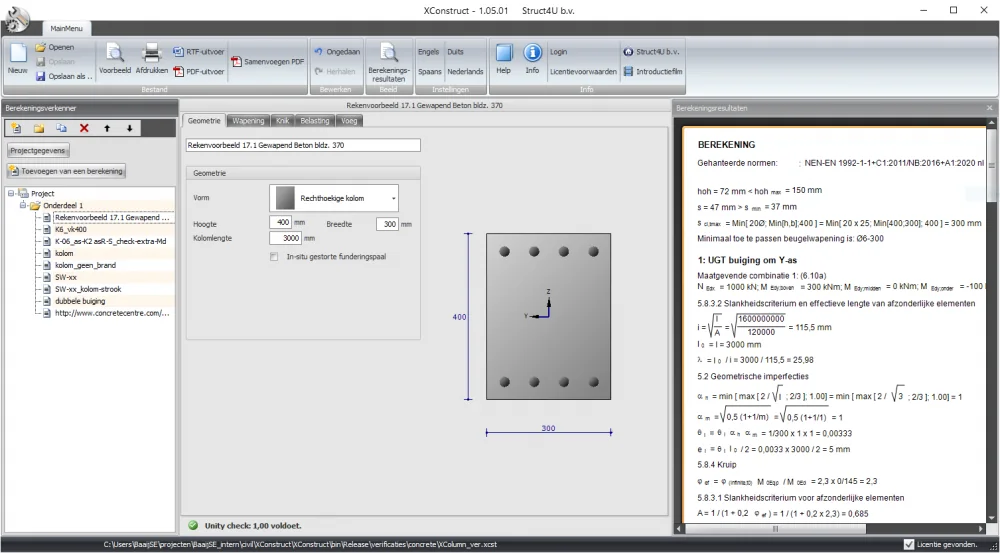
Task: Select the concretecentre.com tree item
Action: pos(112,313)
